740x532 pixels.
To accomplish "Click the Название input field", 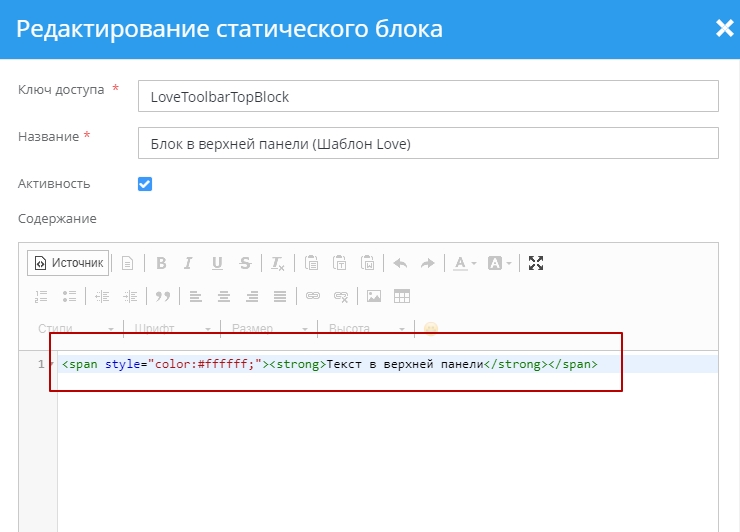I will click(x=428, y=143).
